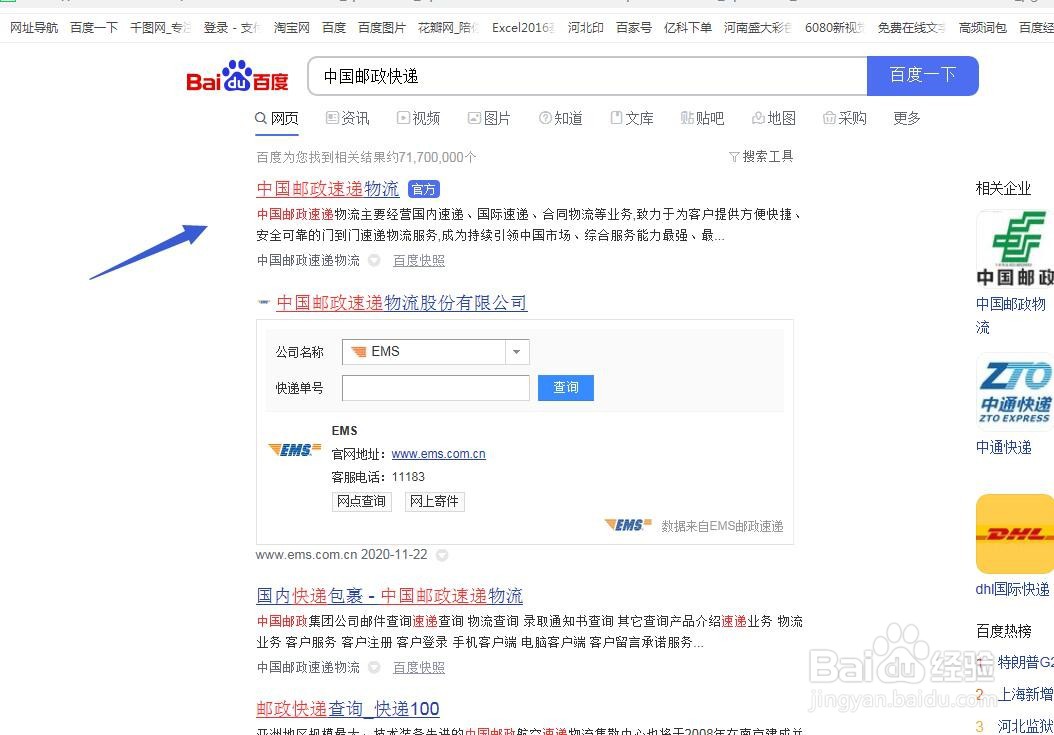Open the 河北印 bookmark
Screen dimensions: 1054x735
pos(585,28)
